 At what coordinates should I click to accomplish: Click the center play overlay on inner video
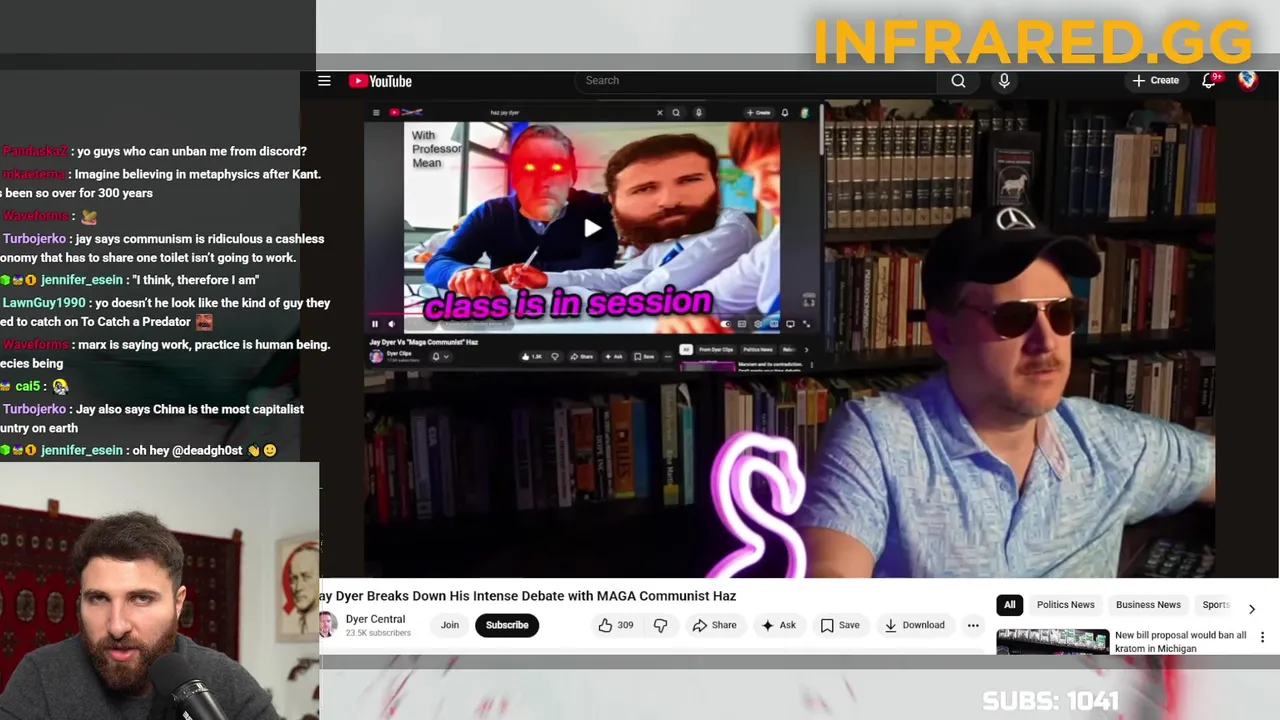pos(592,228)
